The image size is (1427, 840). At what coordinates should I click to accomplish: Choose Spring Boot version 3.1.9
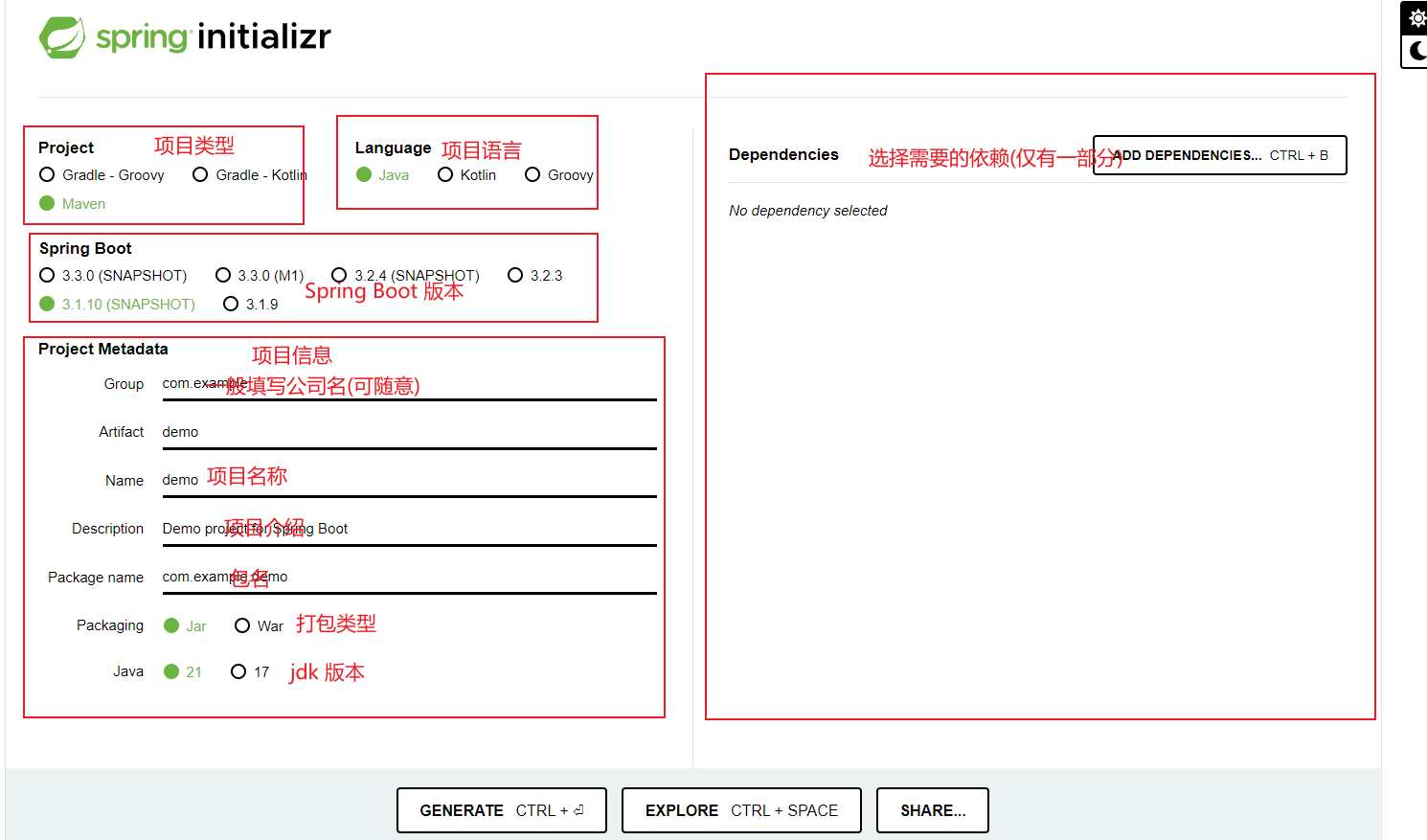231,304
